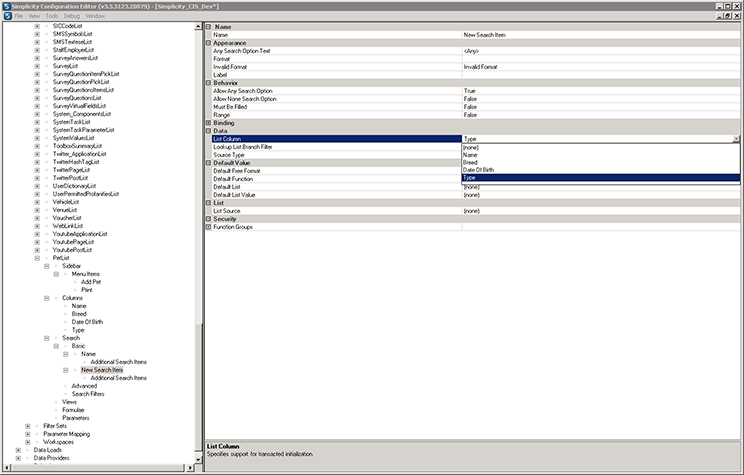
Task: Select the Advanced search node
Action: [x=84, y=386]
